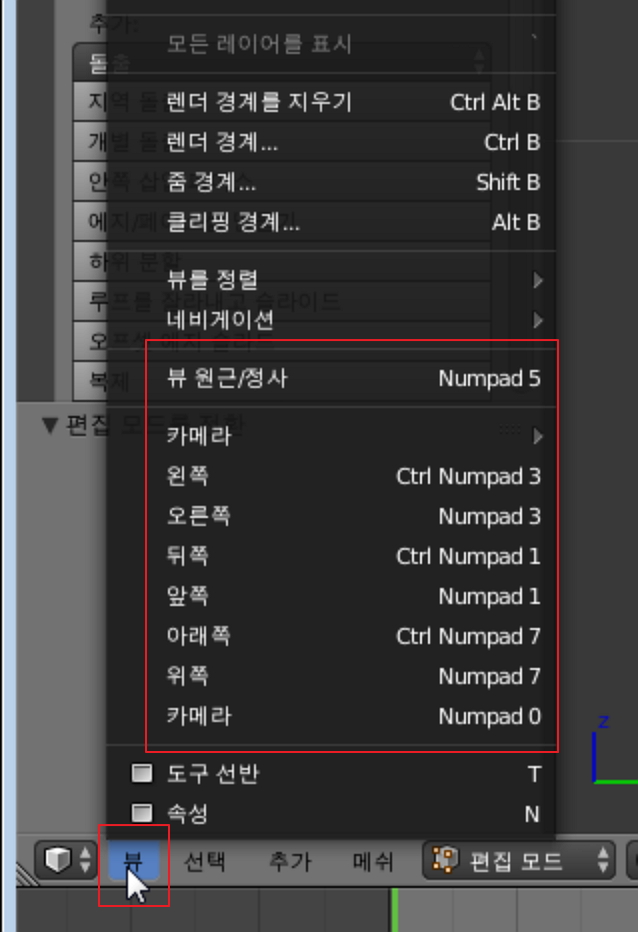The width and height of the screenshot is (638, 932).
Task: Collapse the 편집 모드 panel triangle
Action: [x=50, y=424]
